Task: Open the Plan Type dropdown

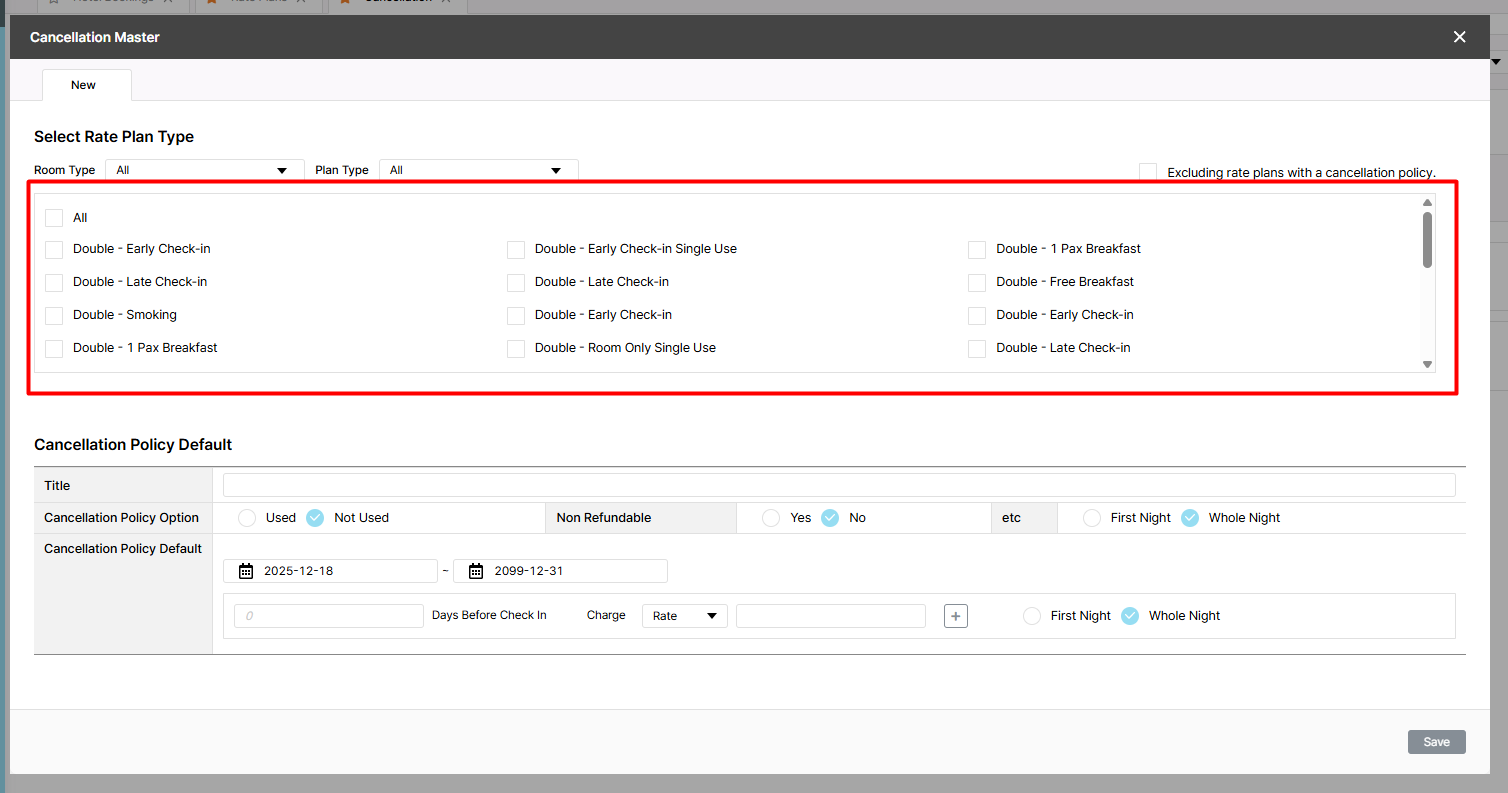Action: pos(478,170)
